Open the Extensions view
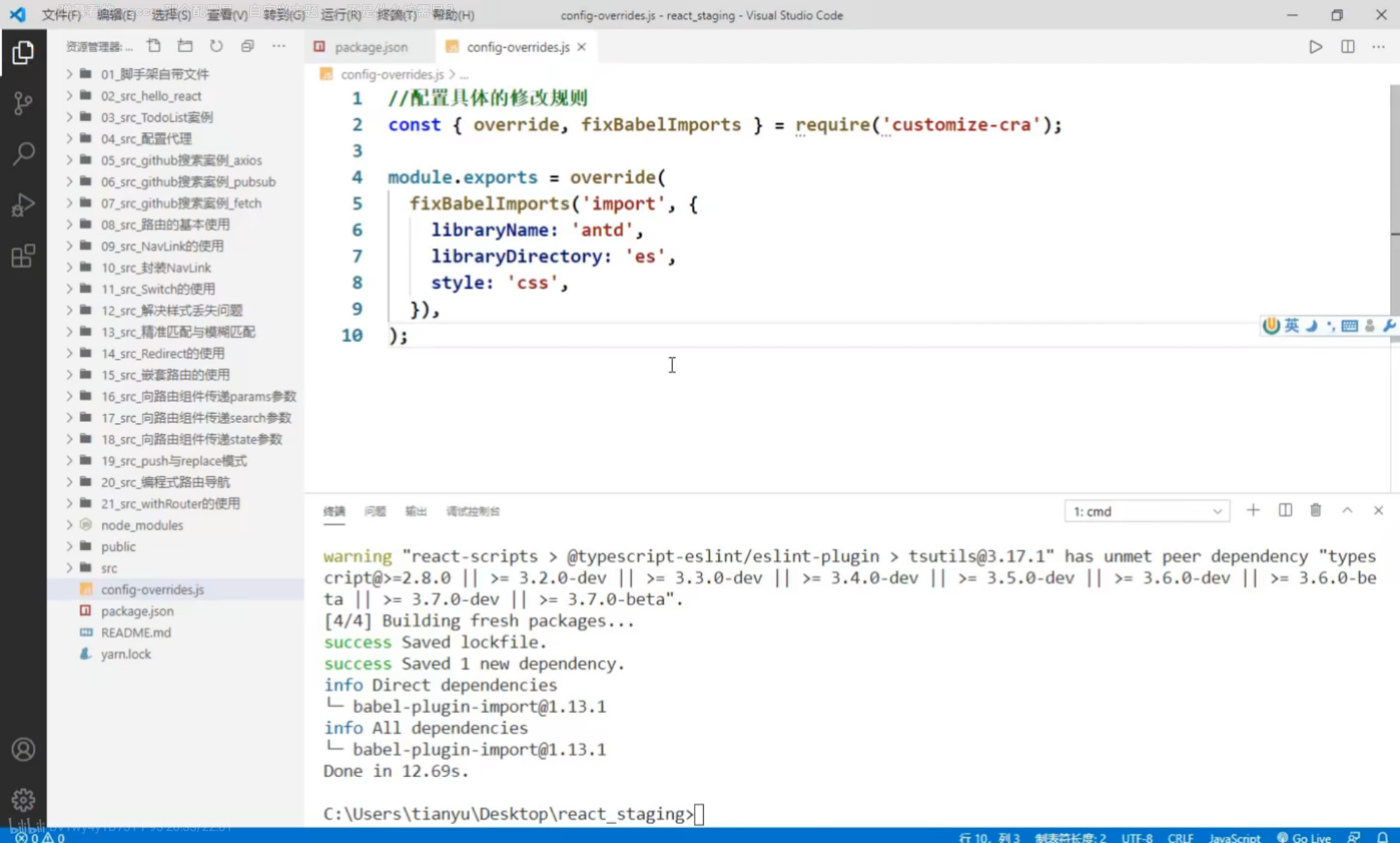1400x843 pixels. [22, 256]
